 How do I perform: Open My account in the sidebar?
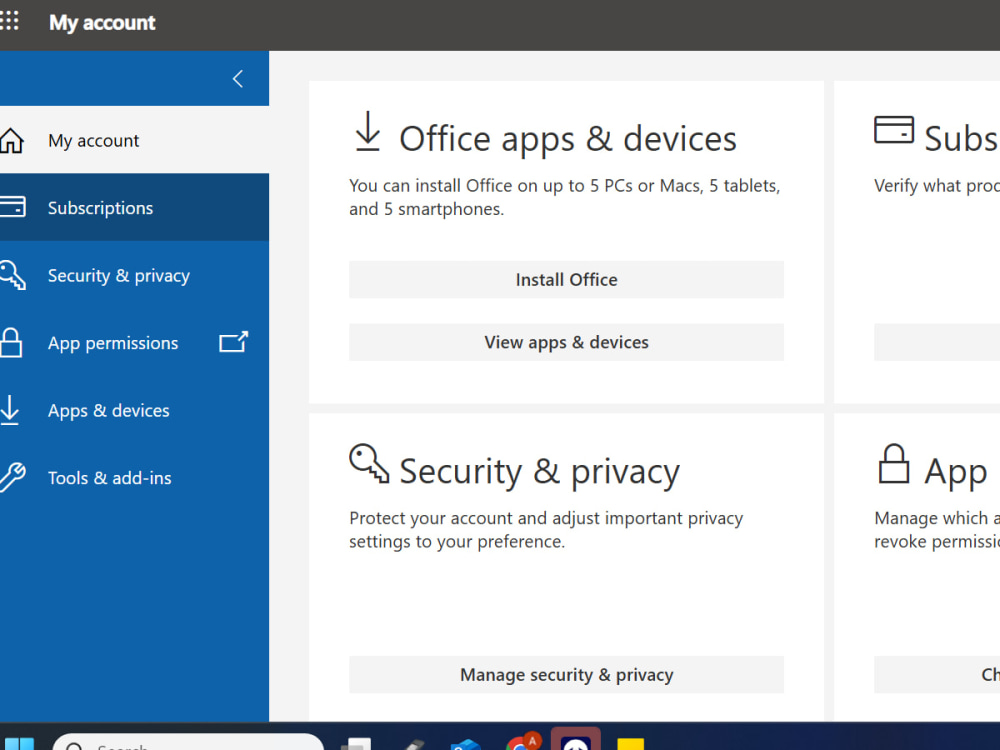[x=135, y=140]
